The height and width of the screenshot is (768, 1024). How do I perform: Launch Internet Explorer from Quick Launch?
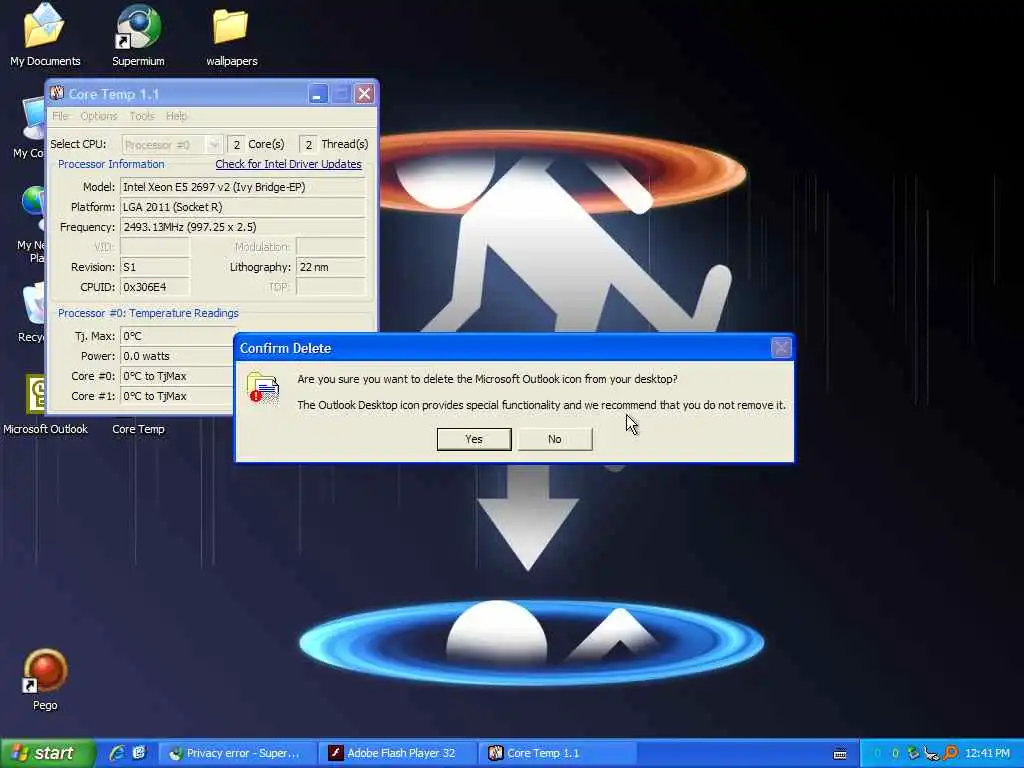click(x=117, y=753)
